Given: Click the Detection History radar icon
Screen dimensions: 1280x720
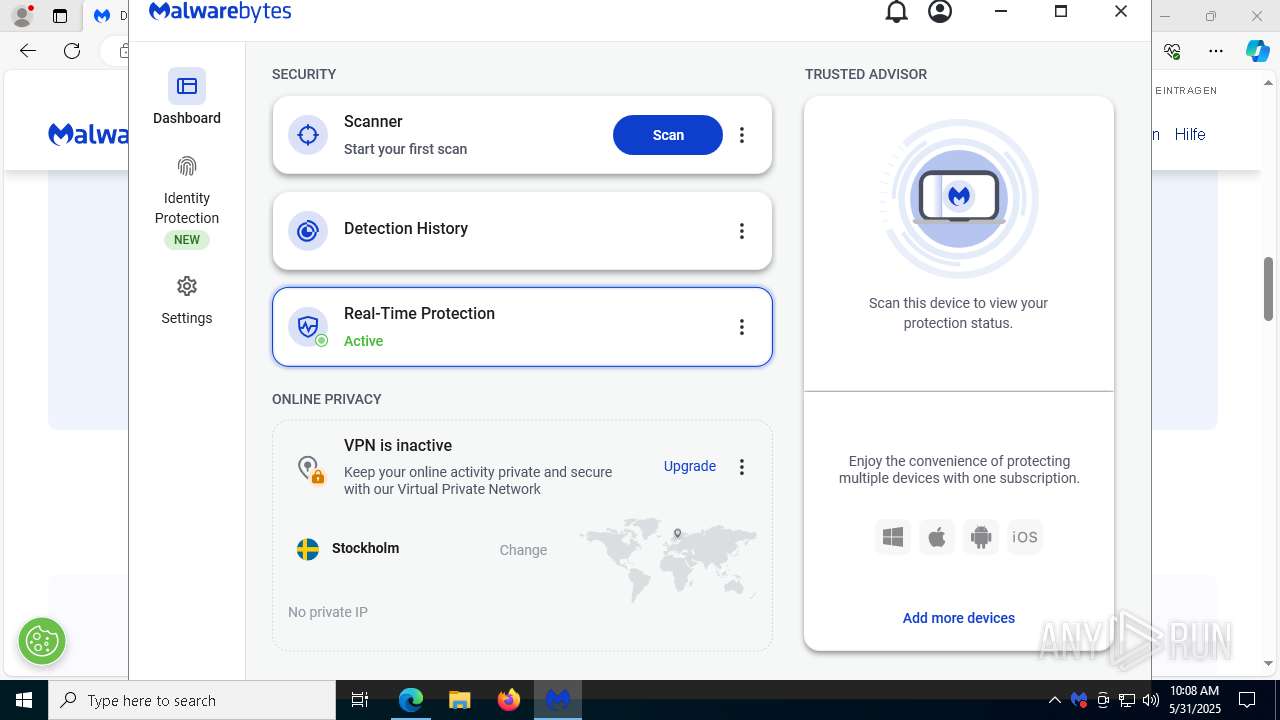Looking at the screenshot, I should pos(308,231).
